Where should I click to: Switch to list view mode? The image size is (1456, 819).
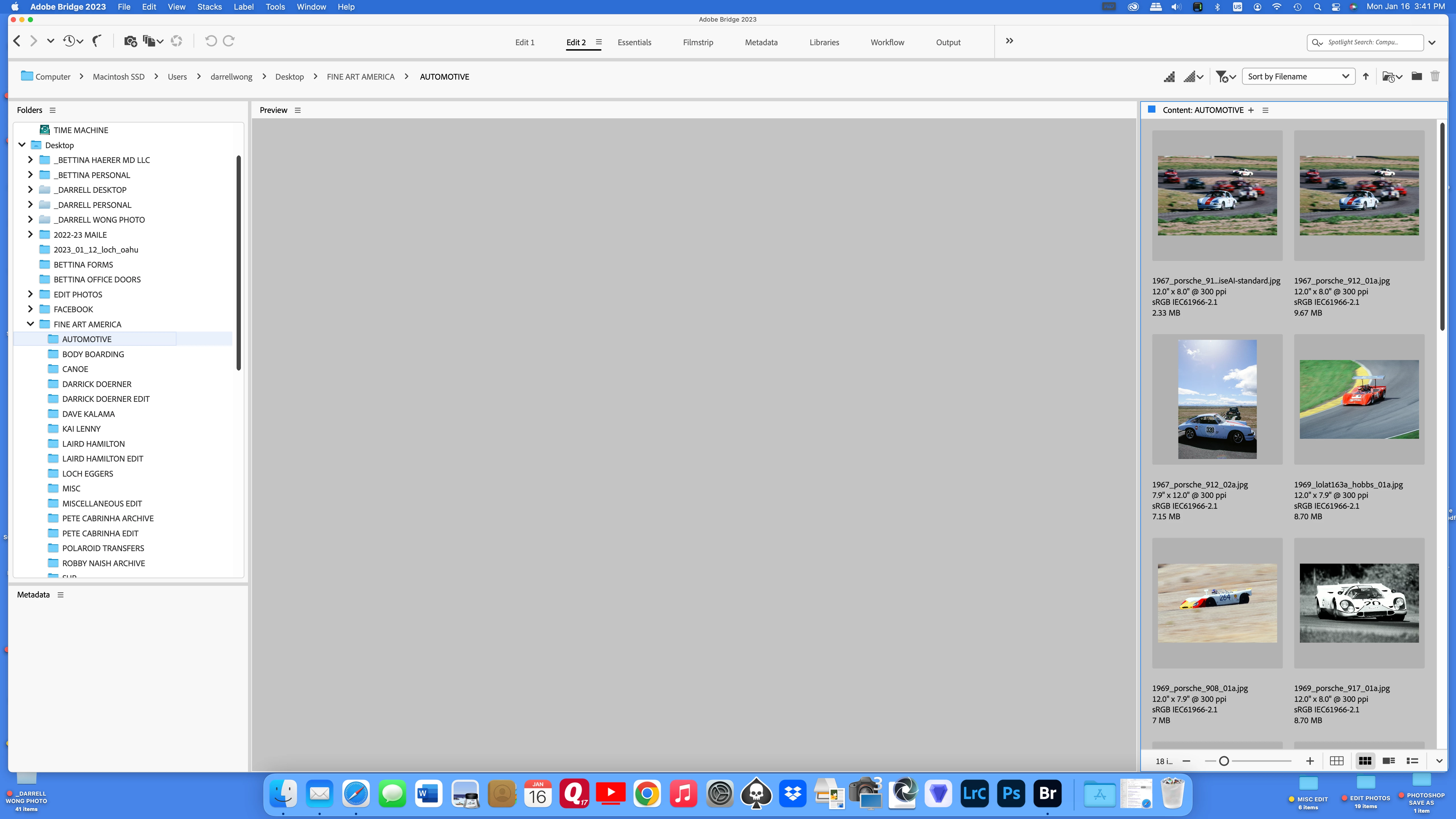[1412, 761]
